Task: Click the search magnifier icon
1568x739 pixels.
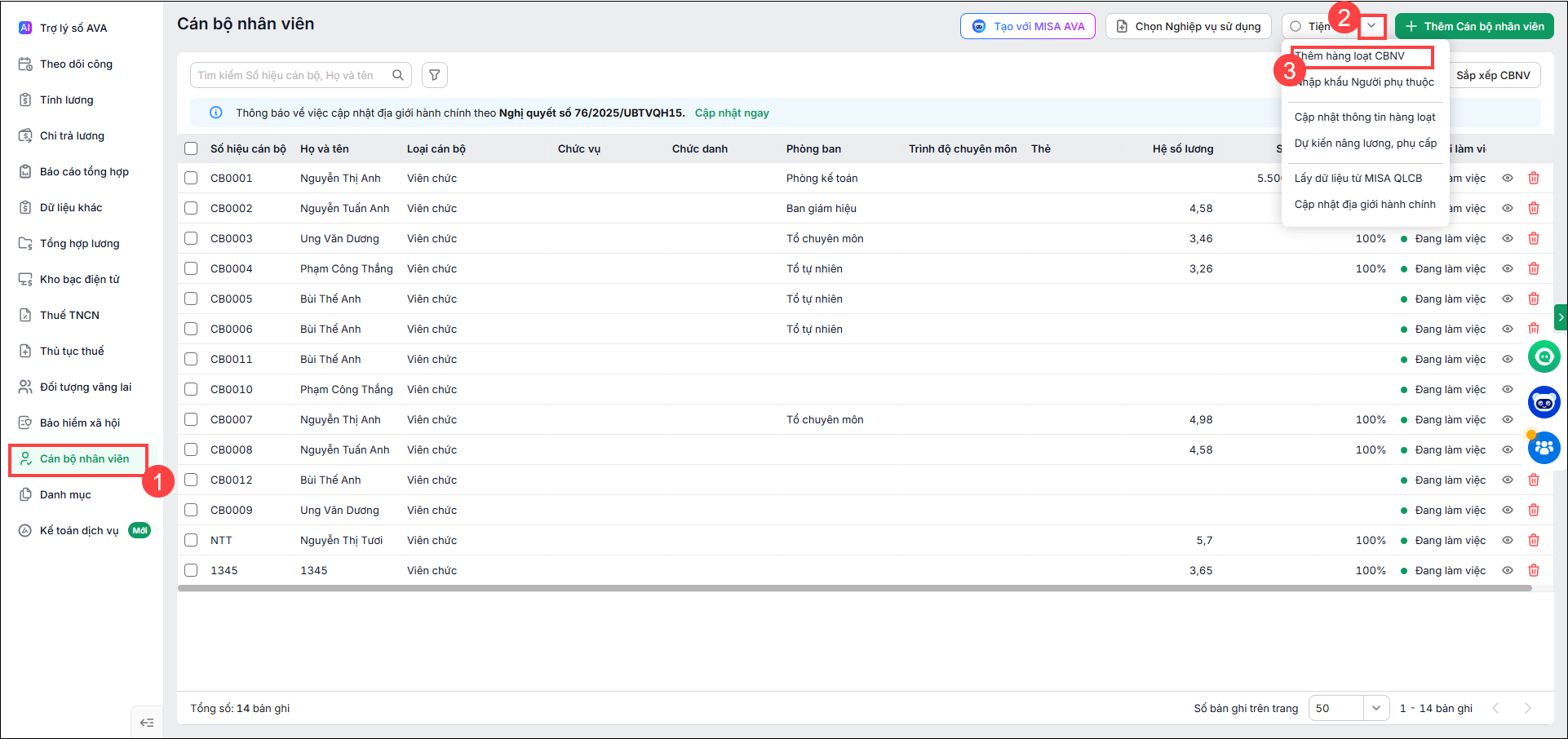Action: coord(398,75)
